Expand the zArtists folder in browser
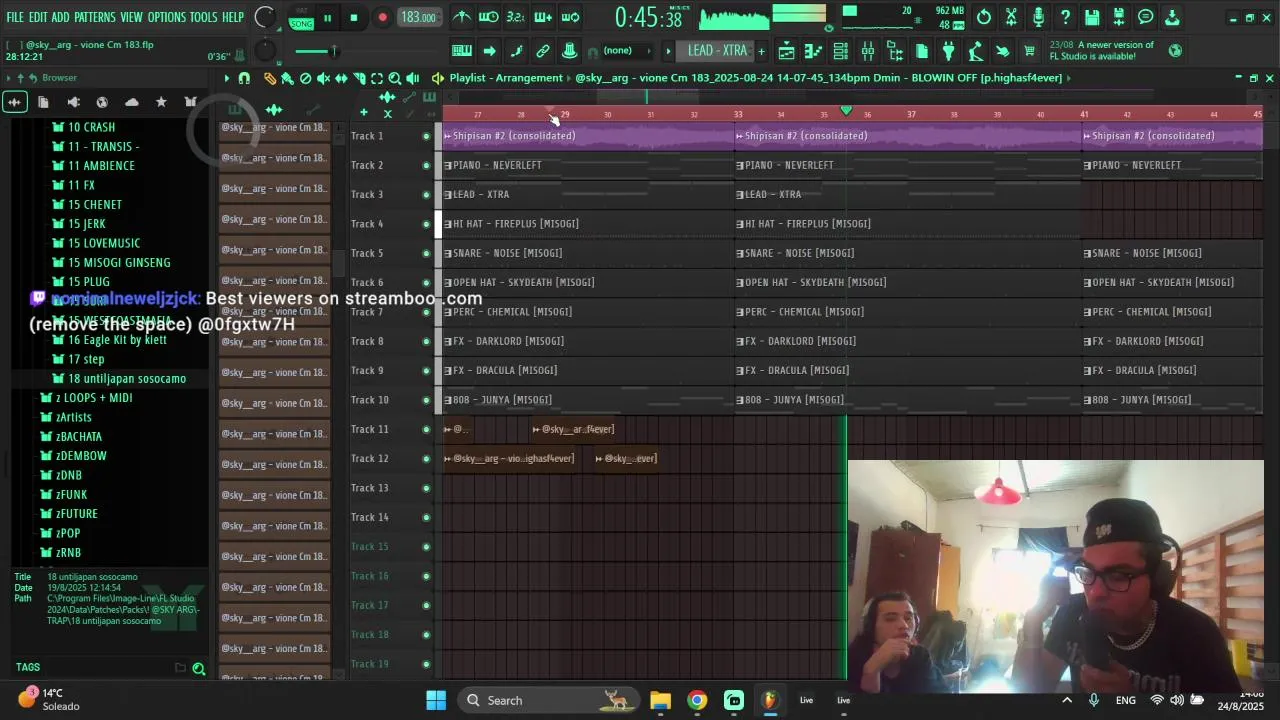This screenshot has width=1280, height=720. pyautogui.click(x=65, y=417)
